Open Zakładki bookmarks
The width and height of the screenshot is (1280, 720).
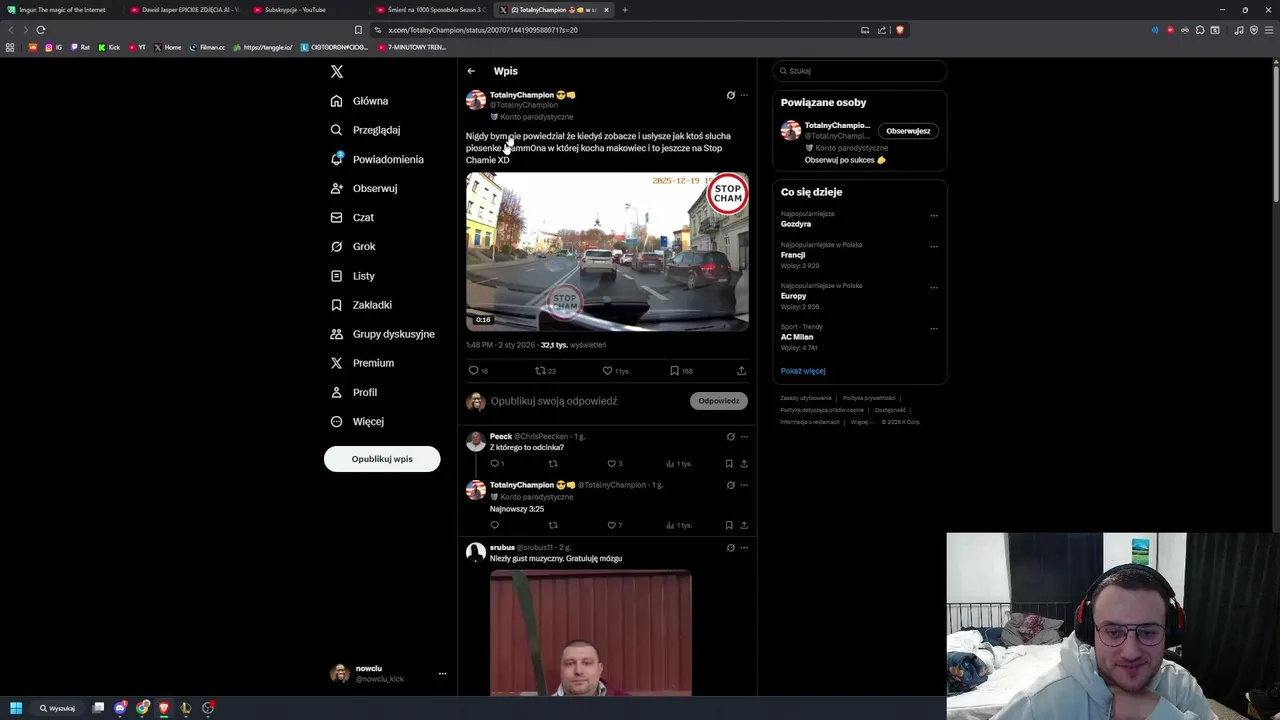361,305
